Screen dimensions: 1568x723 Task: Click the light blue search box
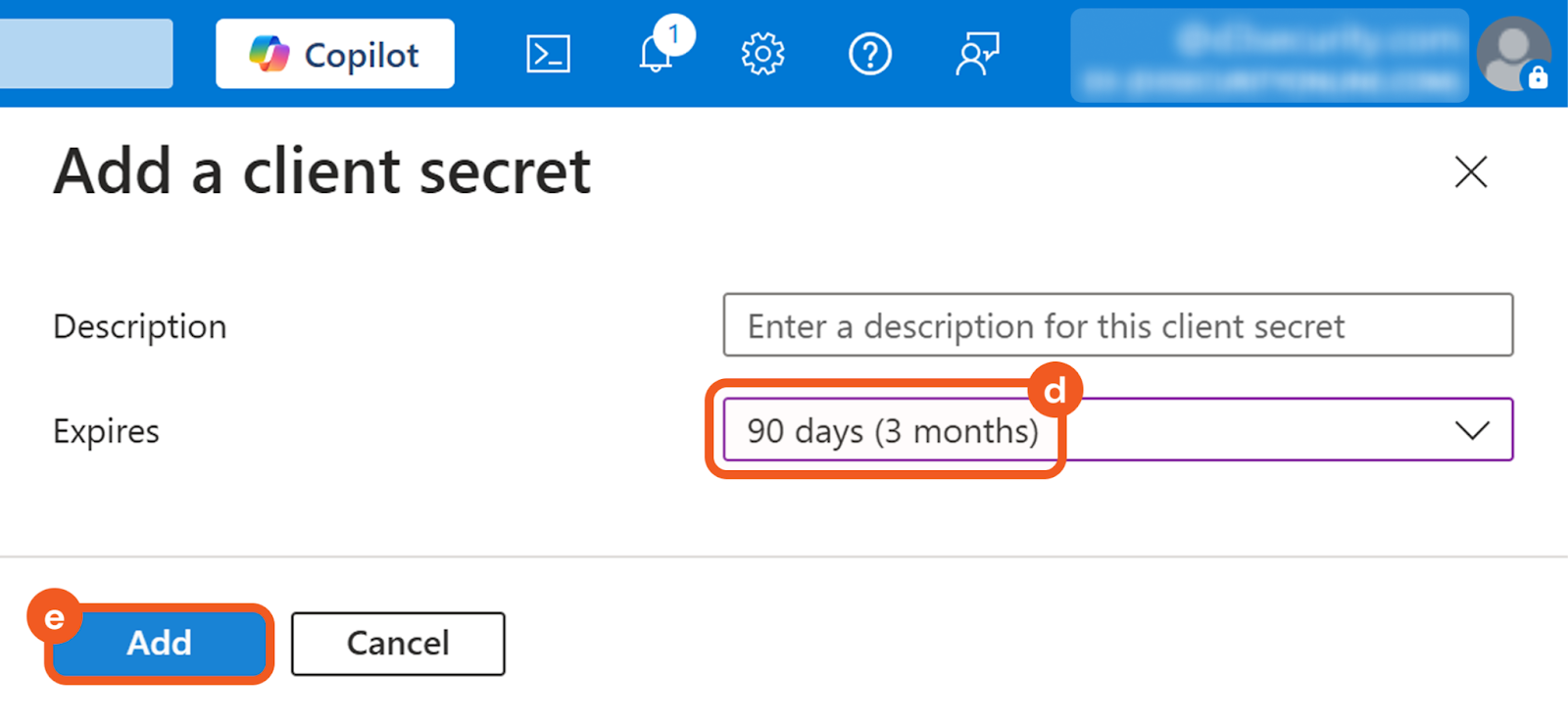pos(86,54)
